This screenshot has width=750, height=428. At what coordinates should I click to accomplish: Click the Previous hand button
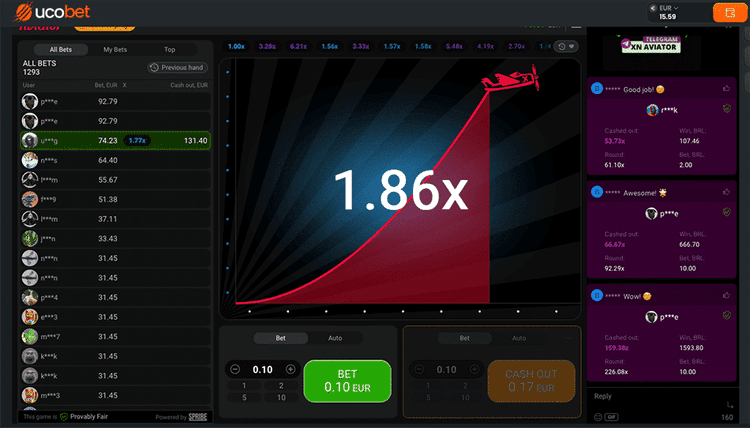click(x=177, y=67)
